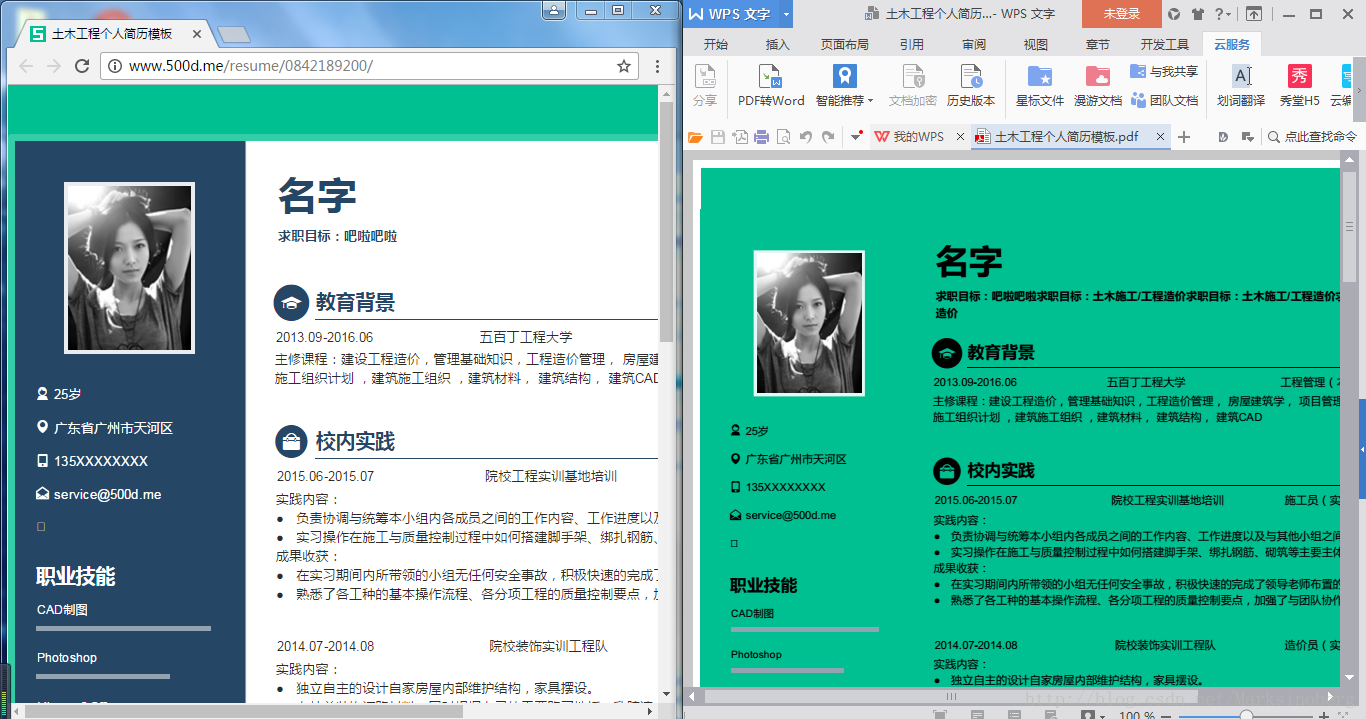
Task: Bookmark page with the Chrome star icon
Action: pyautogui.click(x=624, y=66)
